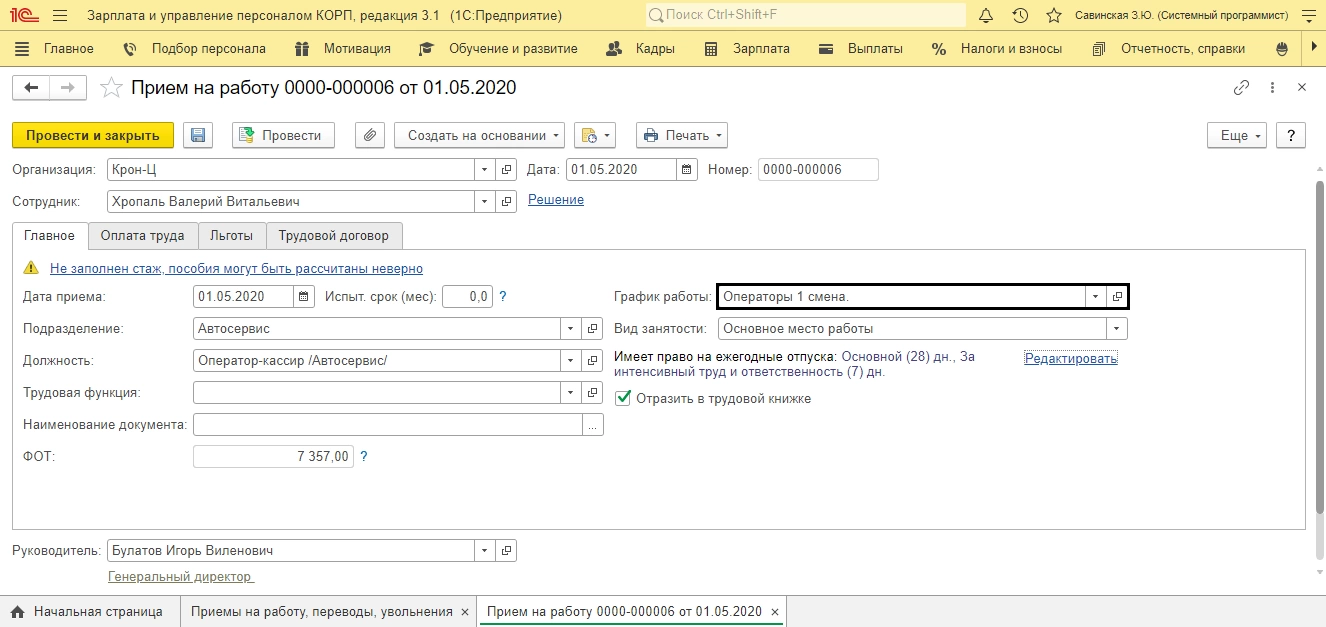Follow the Решение link

(556, 200)
